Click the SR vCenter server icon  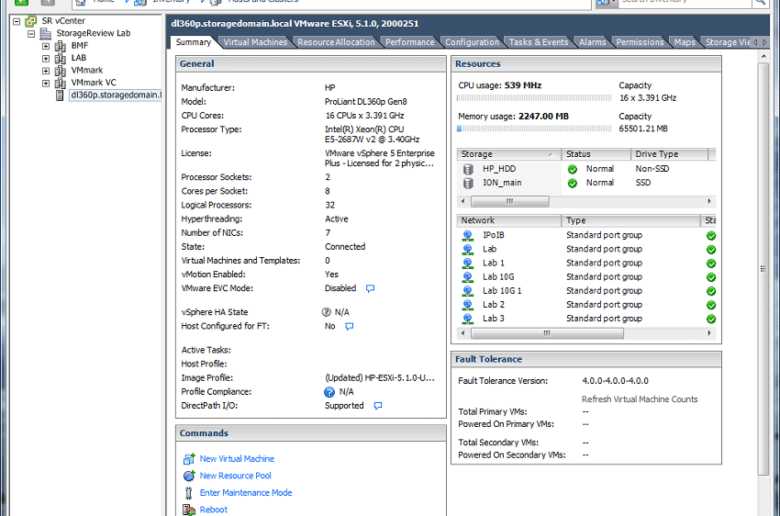point(31,21)
